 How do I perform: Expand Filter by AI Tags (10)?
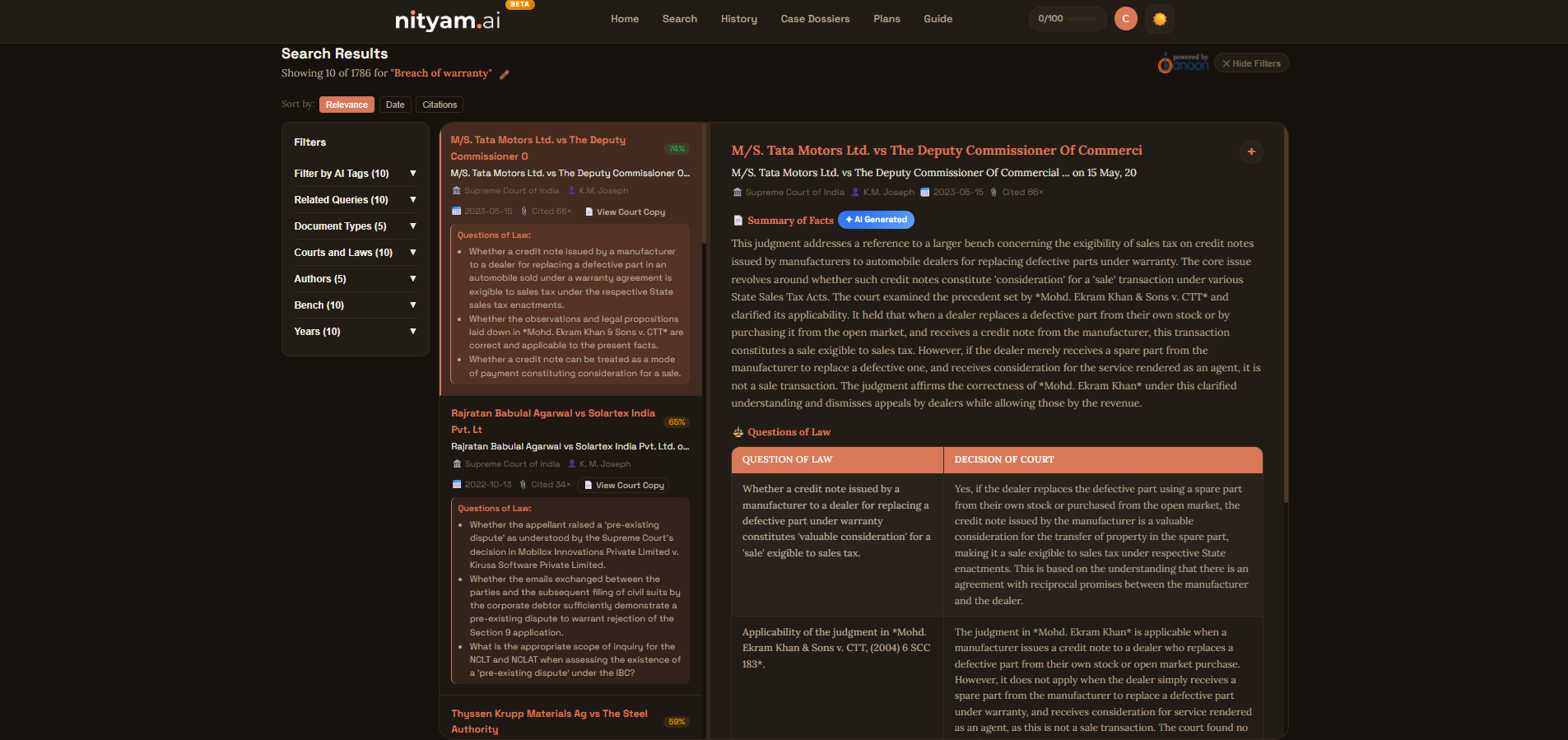click(355, 174)
